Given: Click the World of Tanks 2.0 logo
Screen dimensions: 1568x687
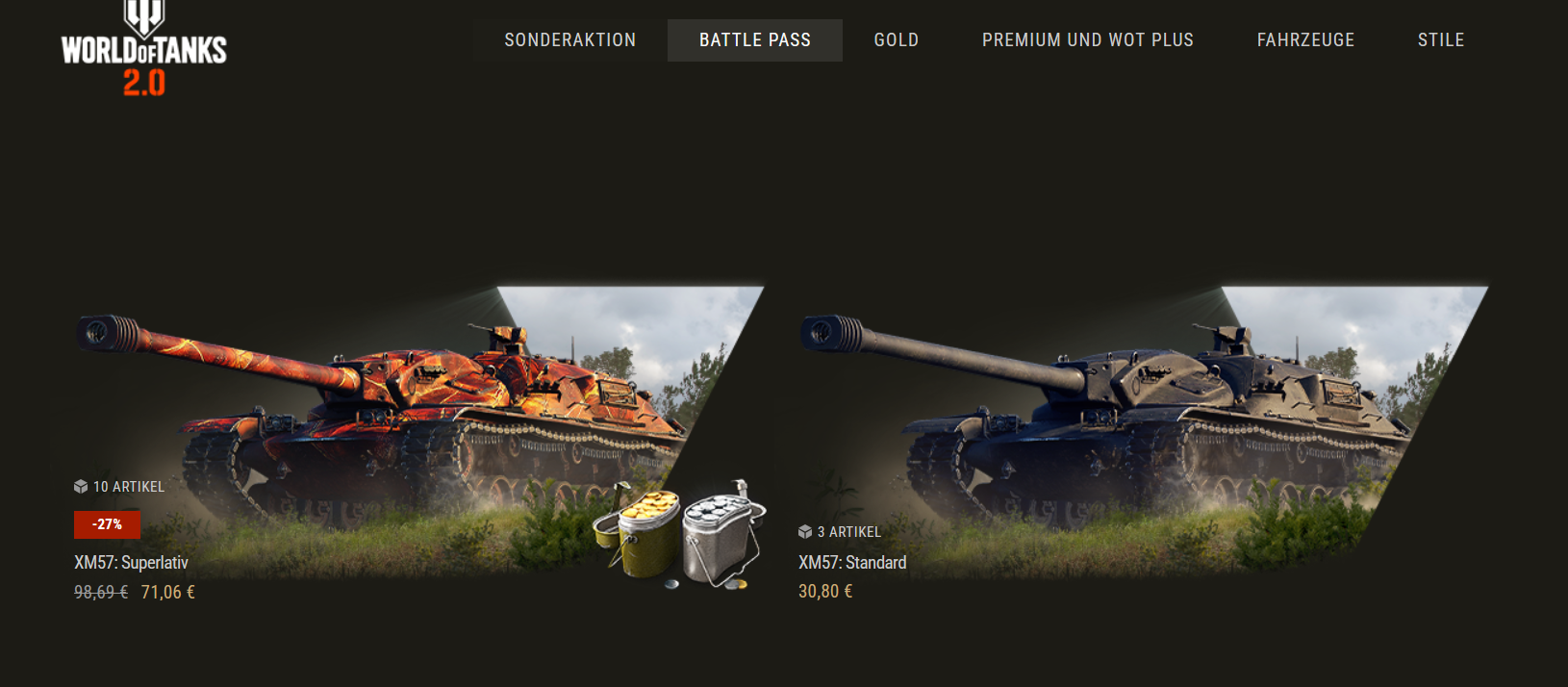Looking at the screenshot, I should 144,48.
